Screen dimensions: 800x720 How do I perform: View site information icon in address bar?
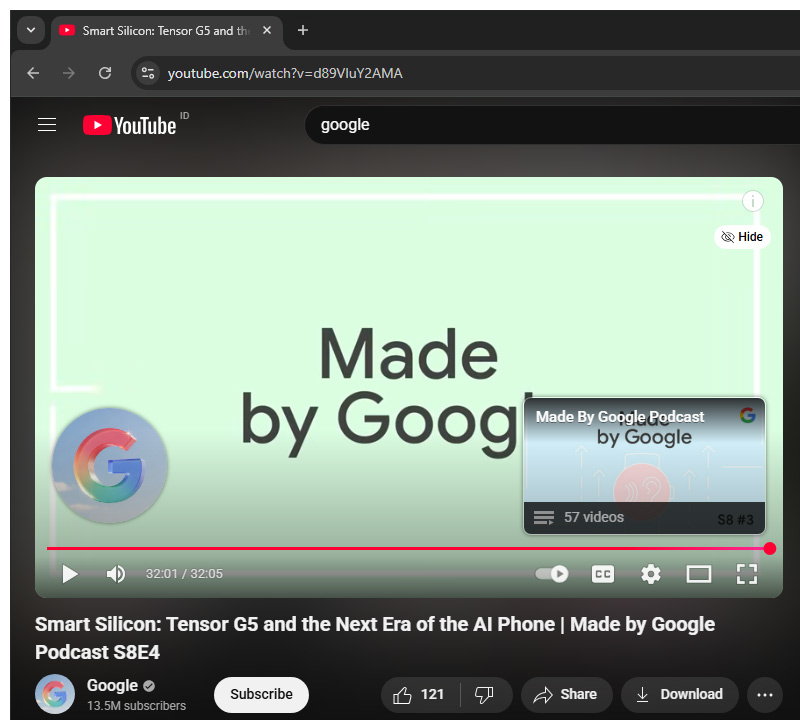pos(148,73)
